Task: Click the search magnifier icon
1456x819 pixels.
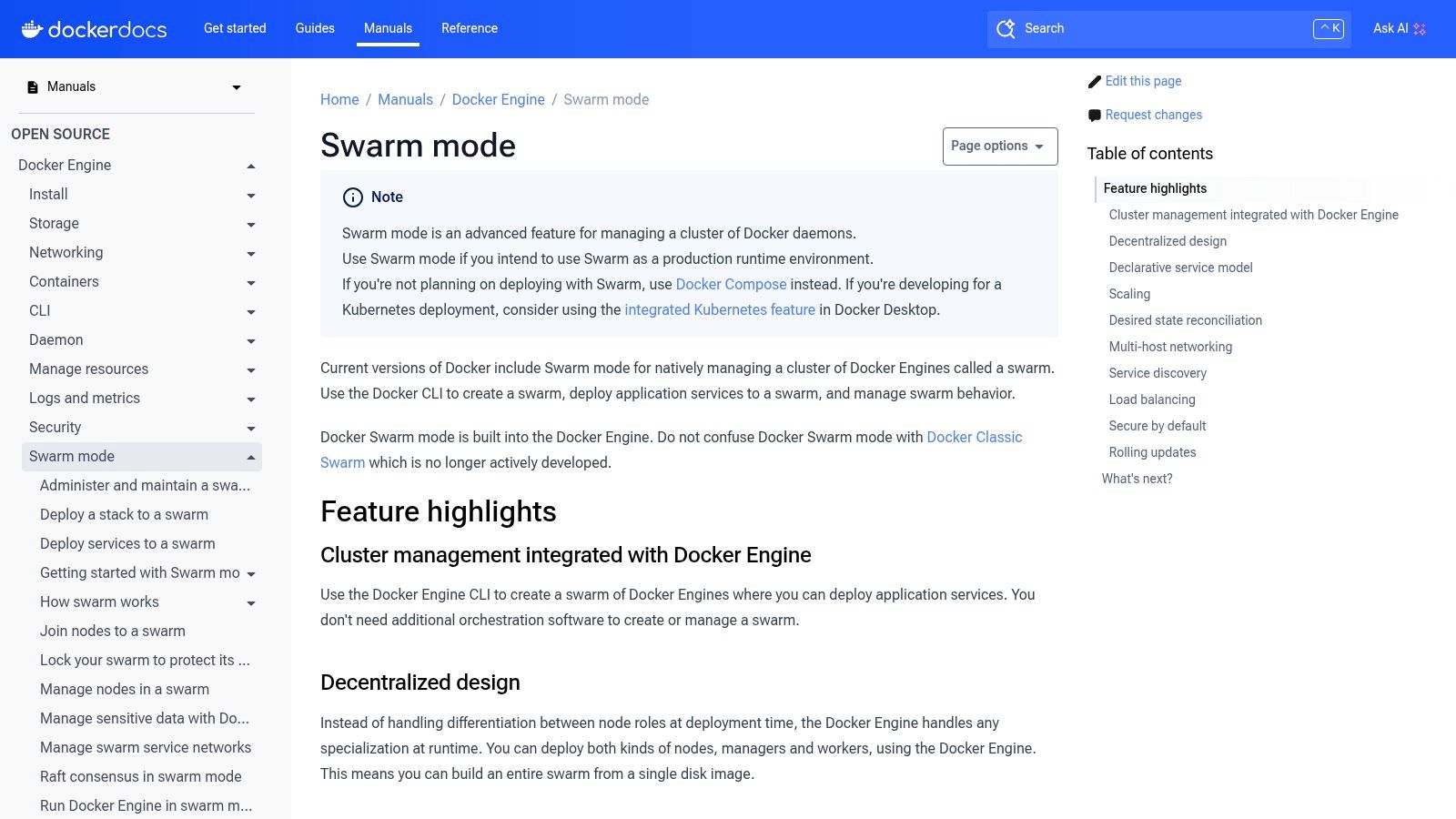Action: coord(1006,29)
